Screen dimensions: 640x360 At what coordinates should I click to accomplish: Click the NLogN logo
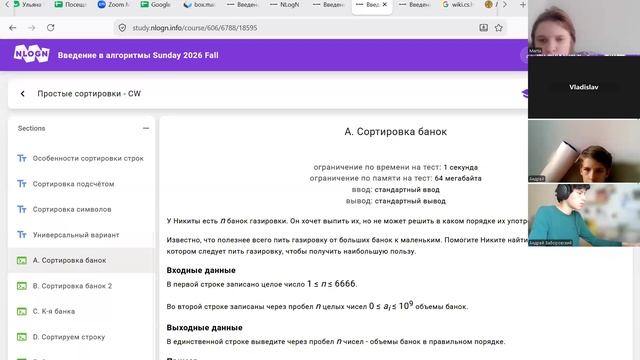click(31, 54)
